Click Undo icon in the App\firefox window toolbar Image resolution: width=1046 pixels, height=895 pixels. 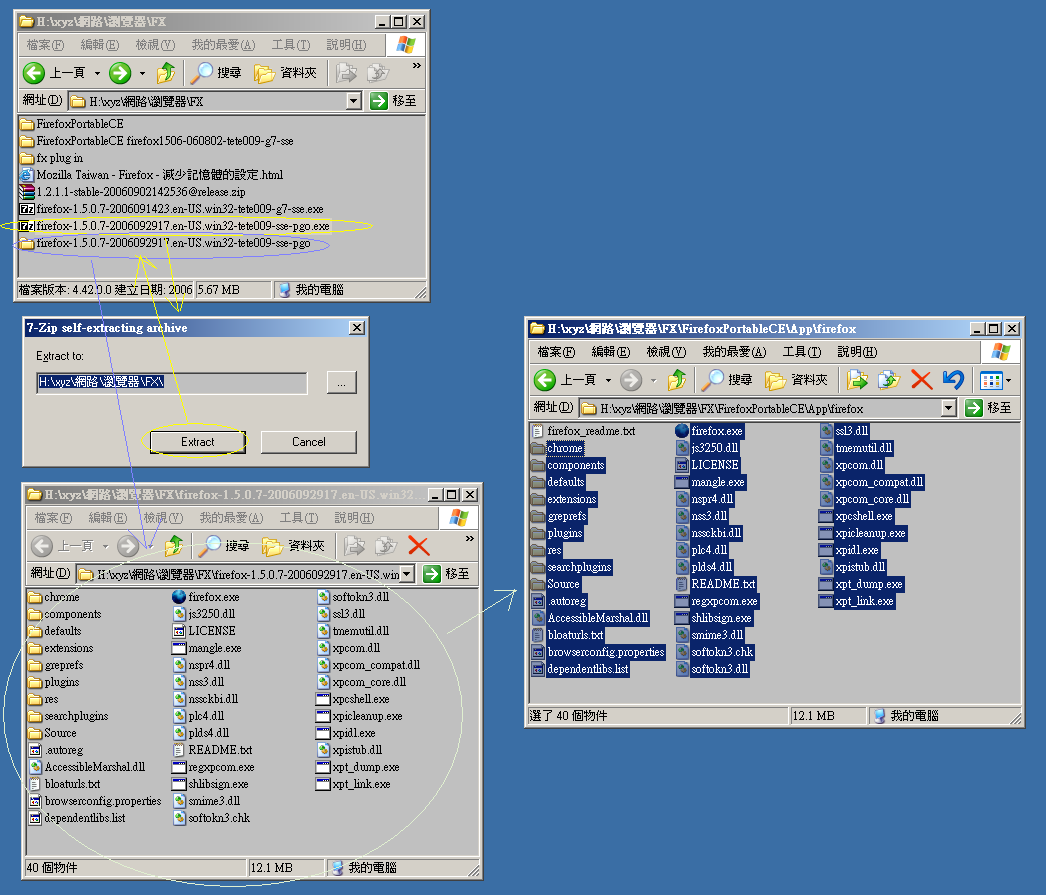(953, 380)
